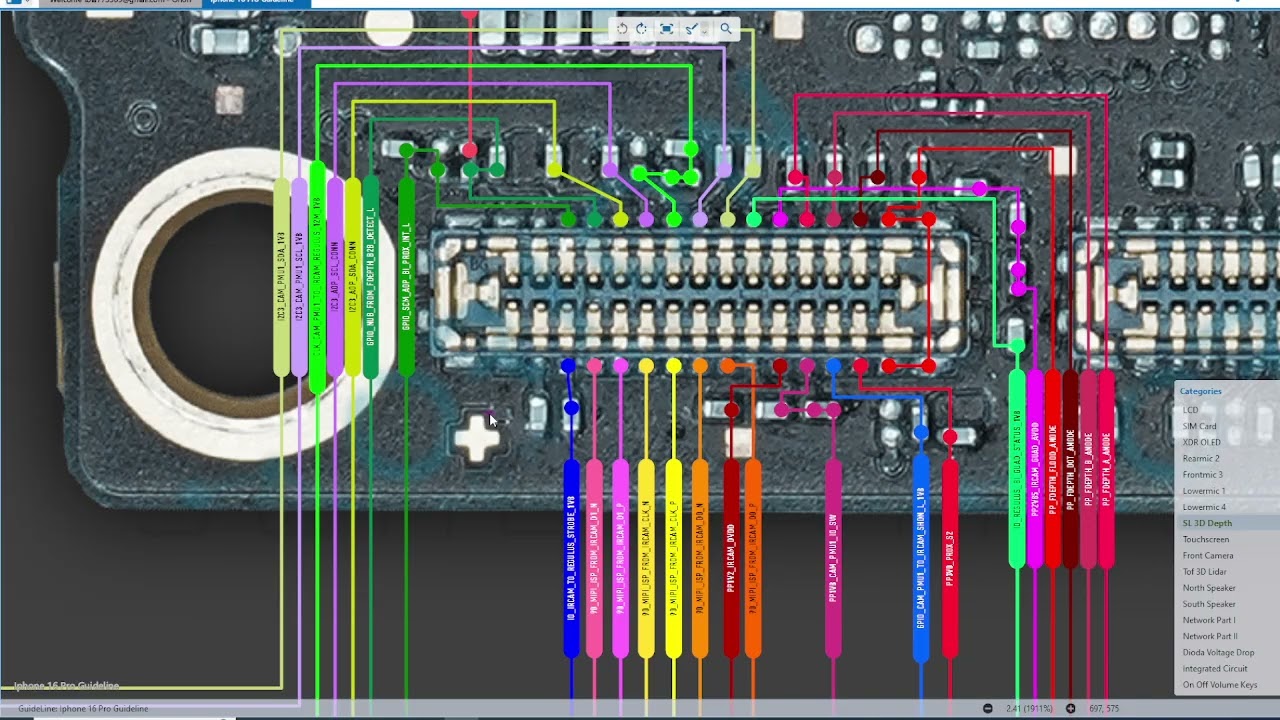This screenshot has width=1280, height=720.
Task: Click the 697, 575 coordinates readout
Action: pyautogui.click(x=1104, y=708)
